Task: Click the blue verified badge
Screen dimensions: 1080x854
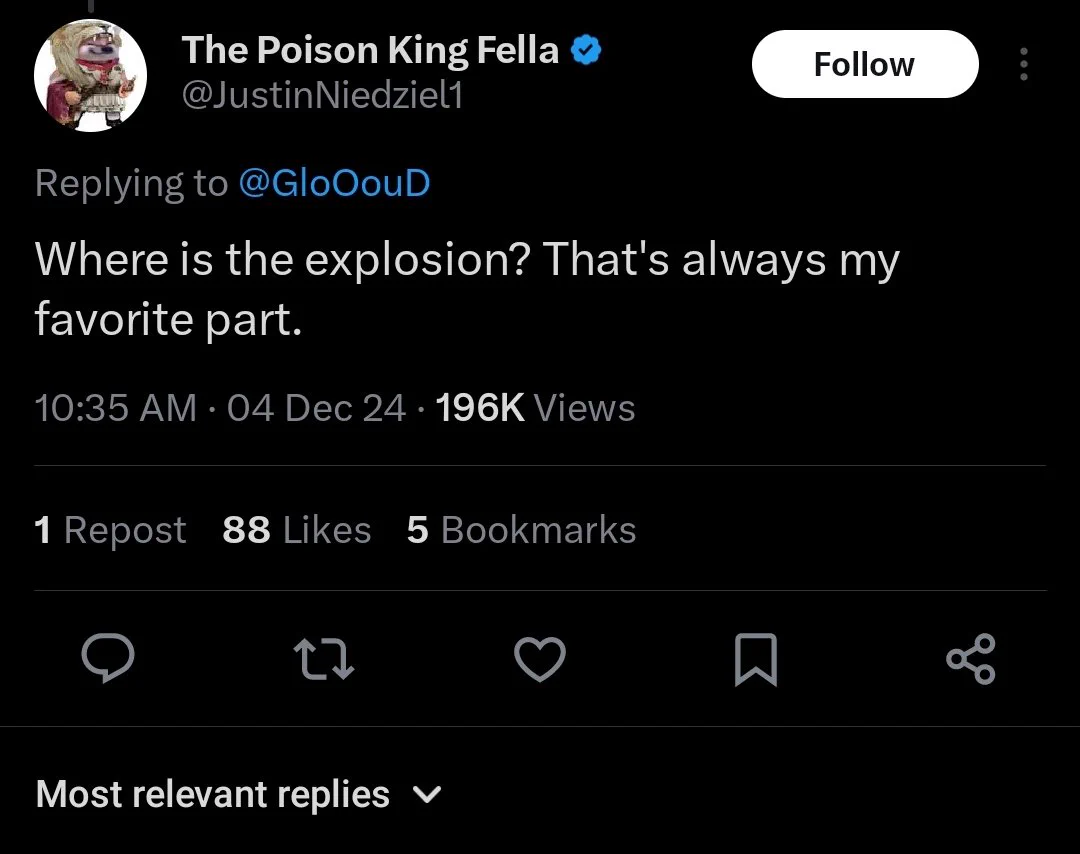Action: (586, 50)
